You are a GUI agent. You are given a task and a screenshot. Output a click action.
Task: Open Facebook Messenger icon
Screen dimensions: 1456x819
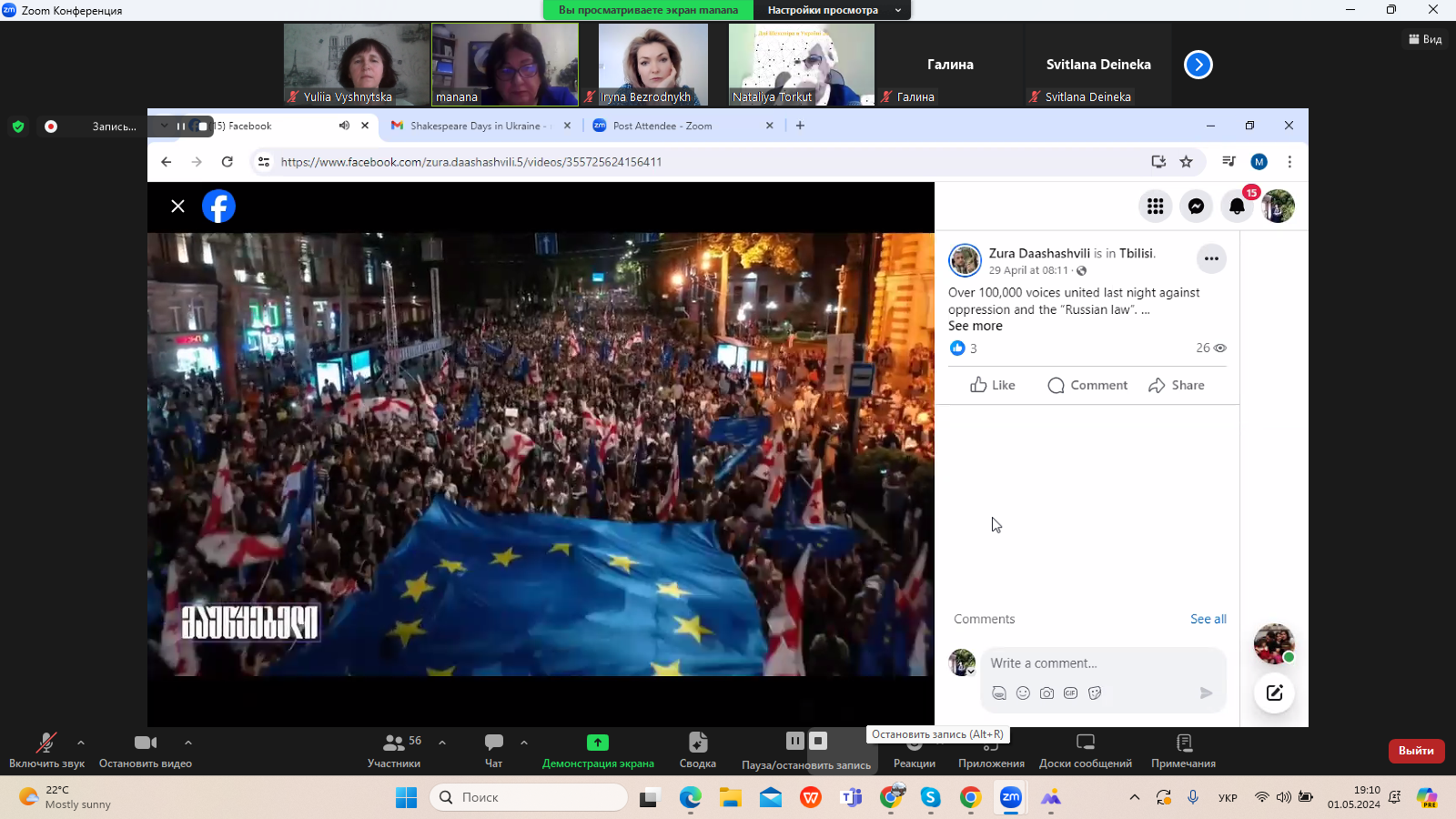[1196, 207]
